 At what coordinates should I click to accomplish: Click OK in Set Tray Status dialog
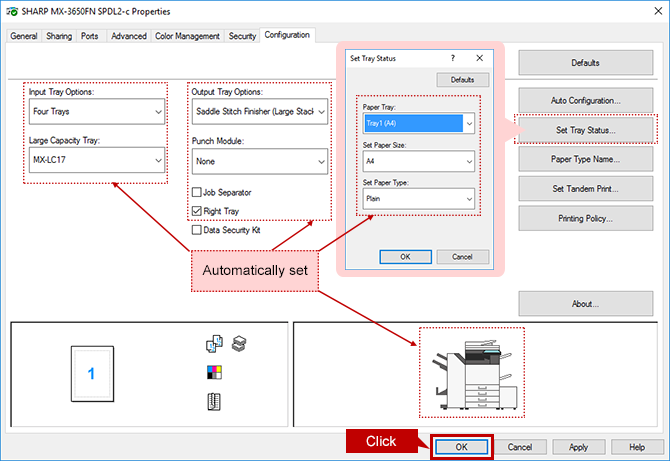(406, 257)
